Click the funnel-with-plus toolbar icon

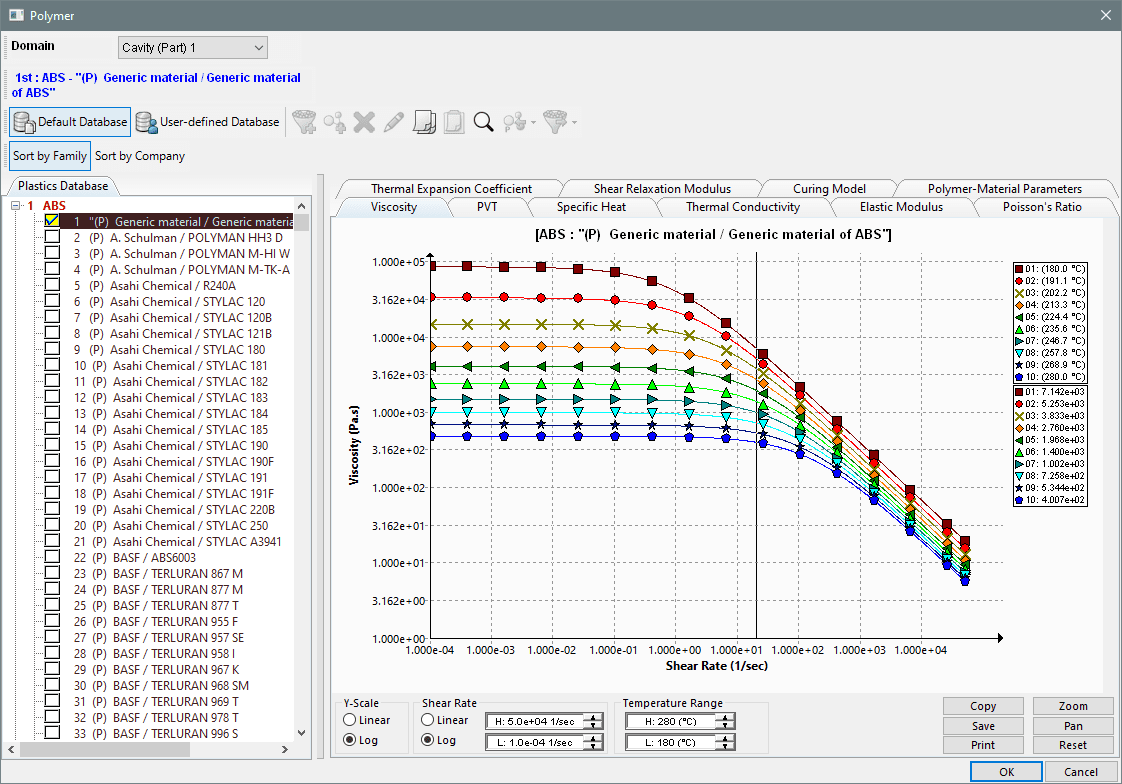304,122
